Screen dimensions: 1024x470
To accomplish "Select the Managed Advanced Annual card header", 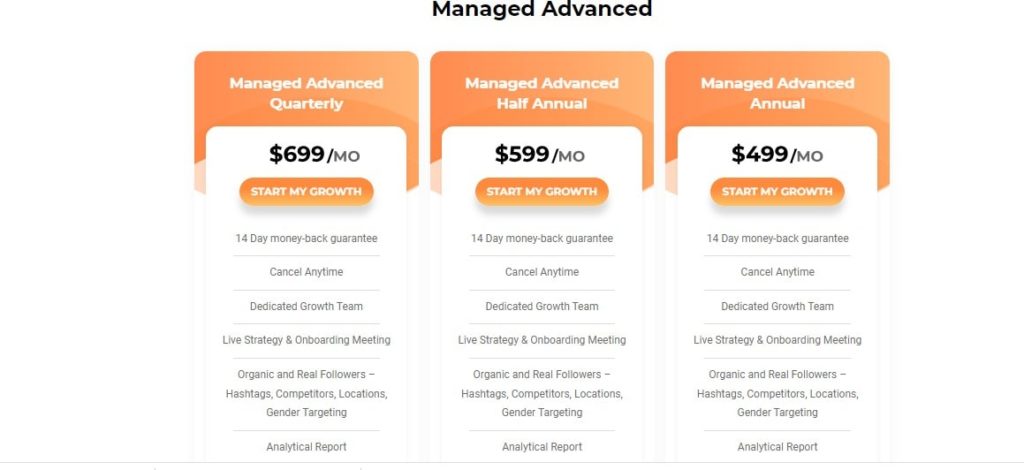I will click(777, 93).
